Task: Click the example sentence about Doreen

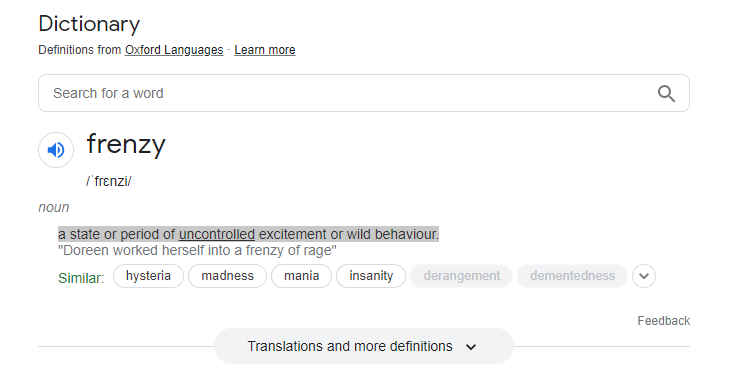Action: [x=197, y=251]
